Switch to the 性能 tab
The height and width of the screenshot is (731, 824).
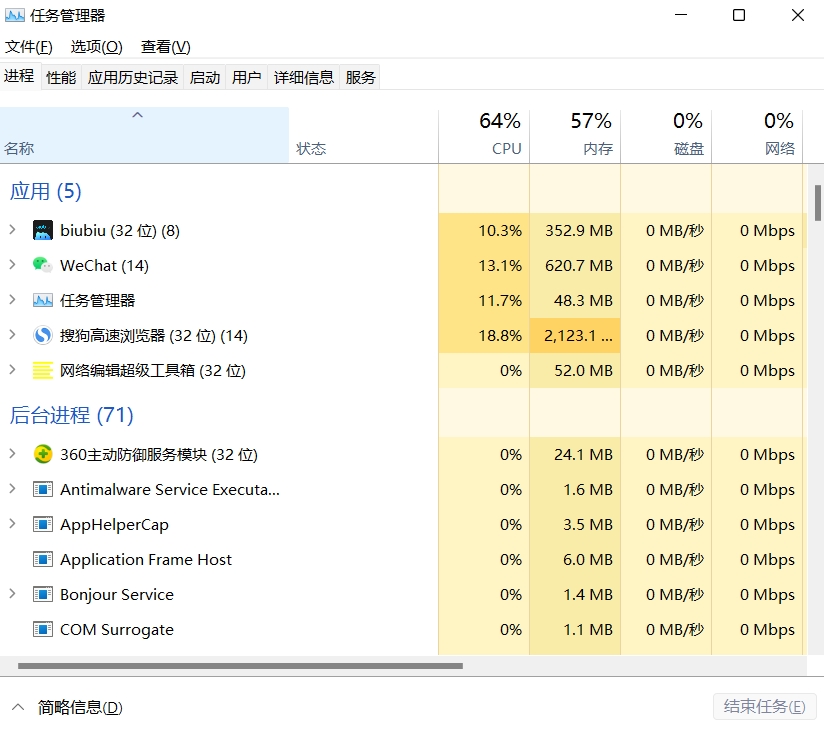(61, 77)
